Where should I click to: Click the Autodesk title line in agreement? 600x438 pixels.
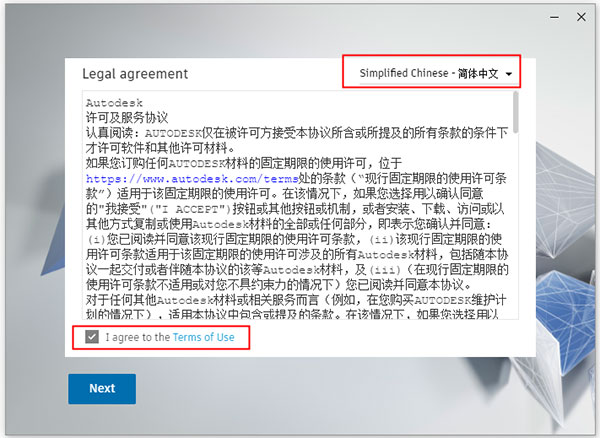pyautogui.click(x=114, y=103)
